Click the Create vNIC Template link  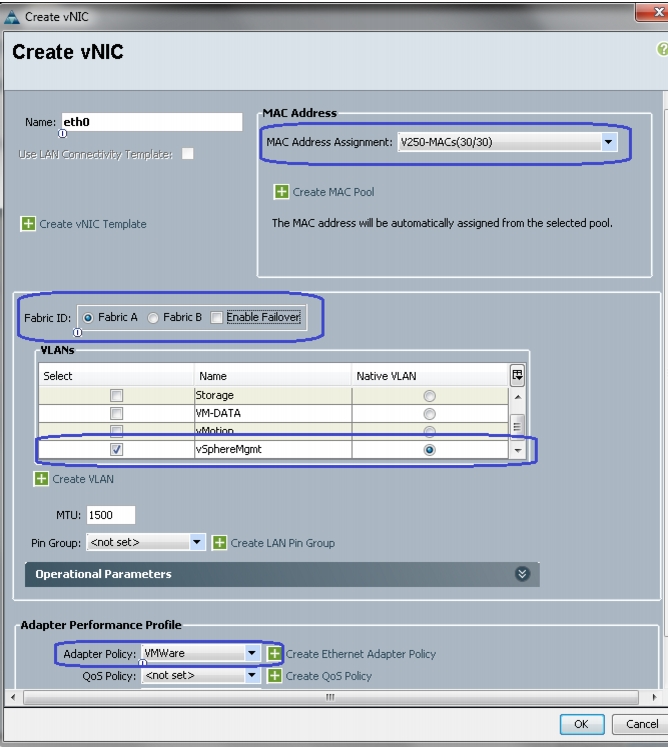pos(93,224)
